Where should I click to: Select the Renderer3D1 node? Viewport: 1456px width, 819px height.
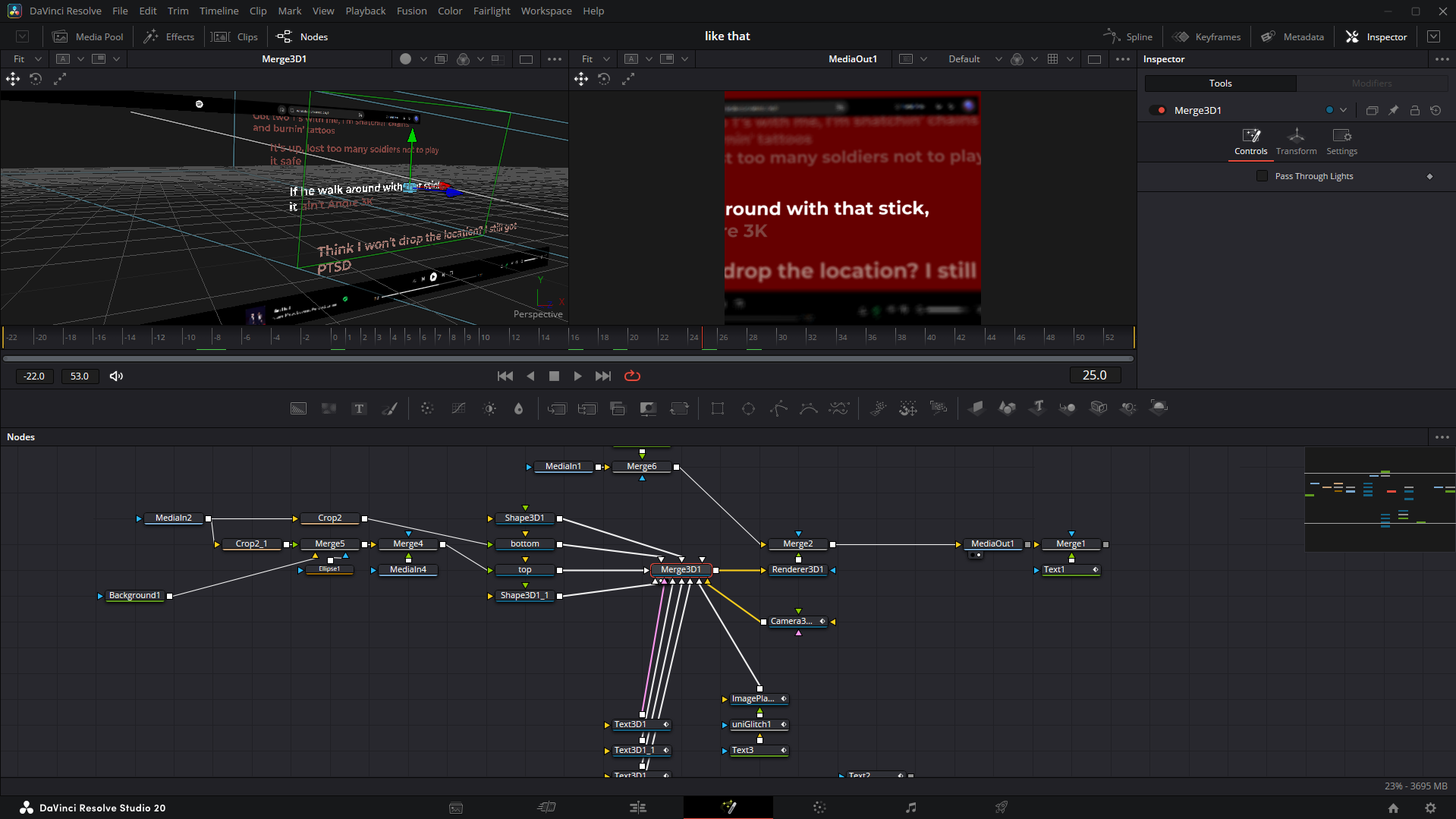[797, 569]
